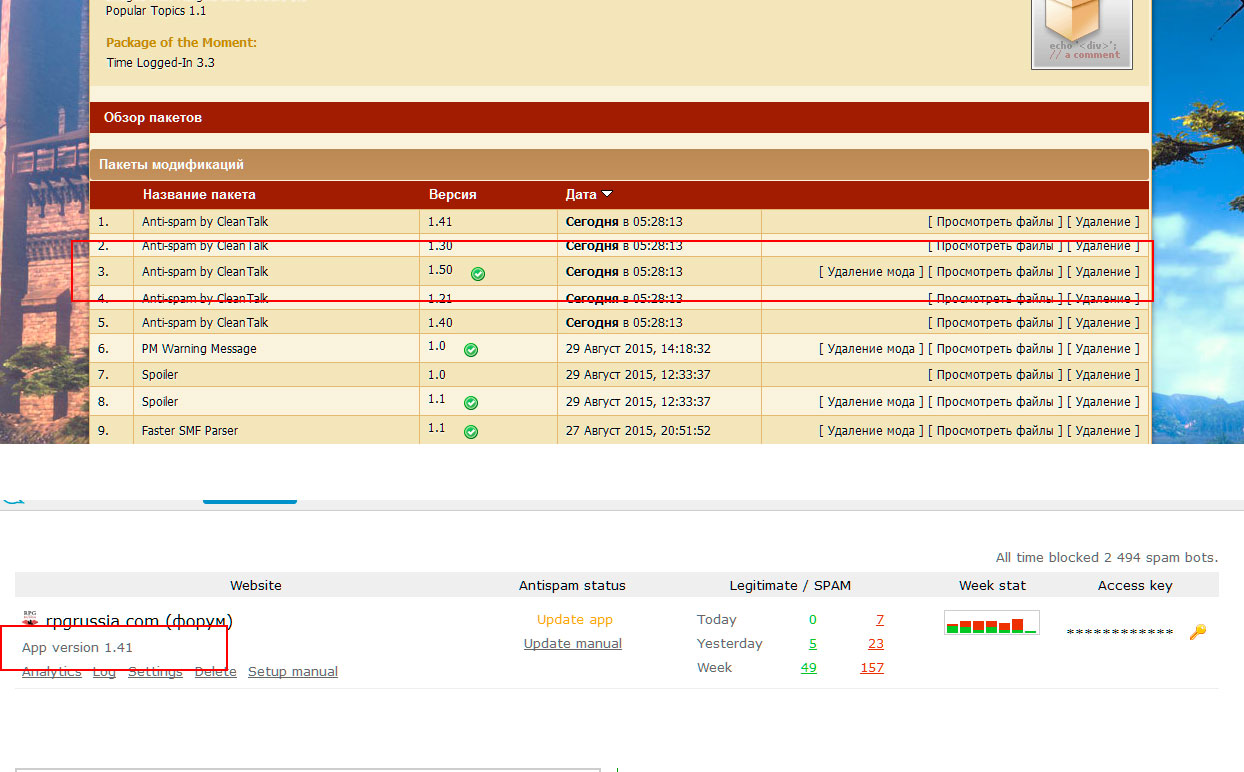Screen dimensions: 1244x772
Task: Sort by Версия column header
Action: (452, 194)
